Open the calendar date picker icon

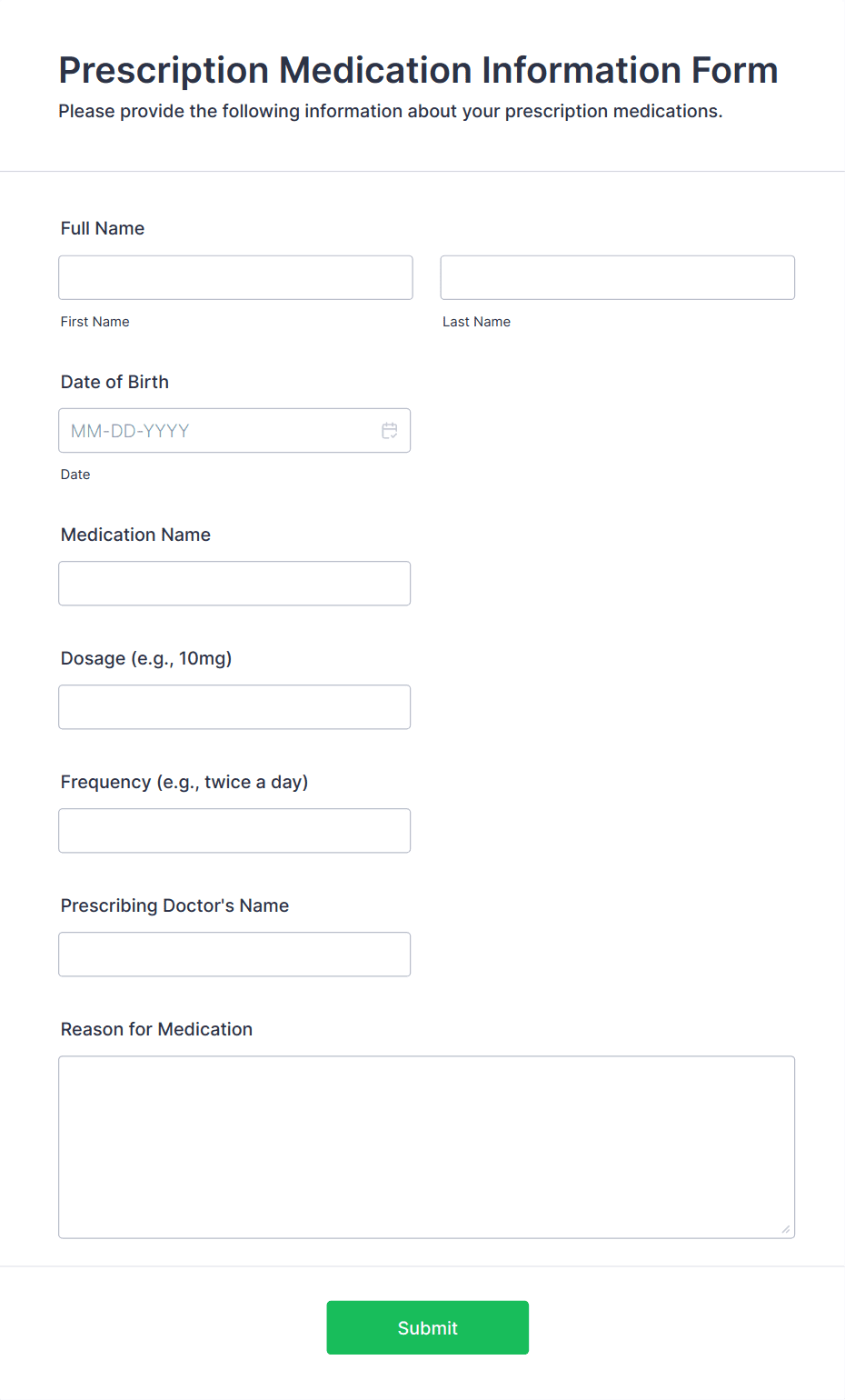[389, 431]
